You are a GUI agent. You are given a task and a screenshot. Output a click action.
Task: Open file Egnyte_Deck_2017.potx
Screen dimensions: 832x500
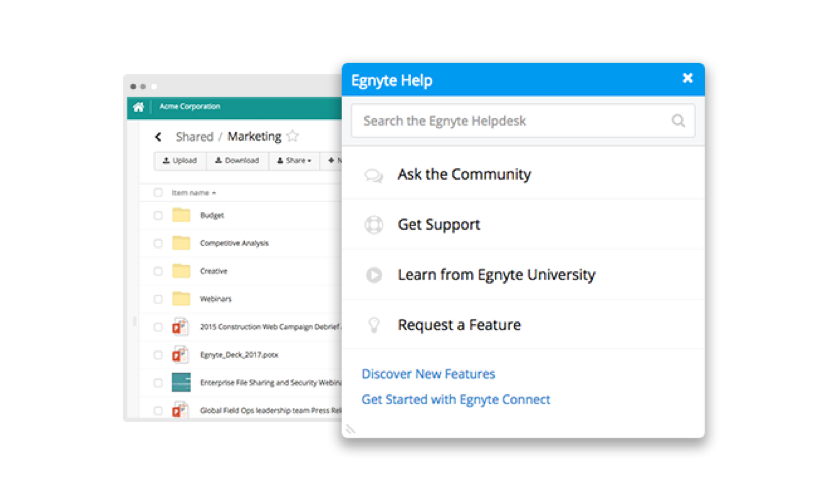click(x=239, y=355)
